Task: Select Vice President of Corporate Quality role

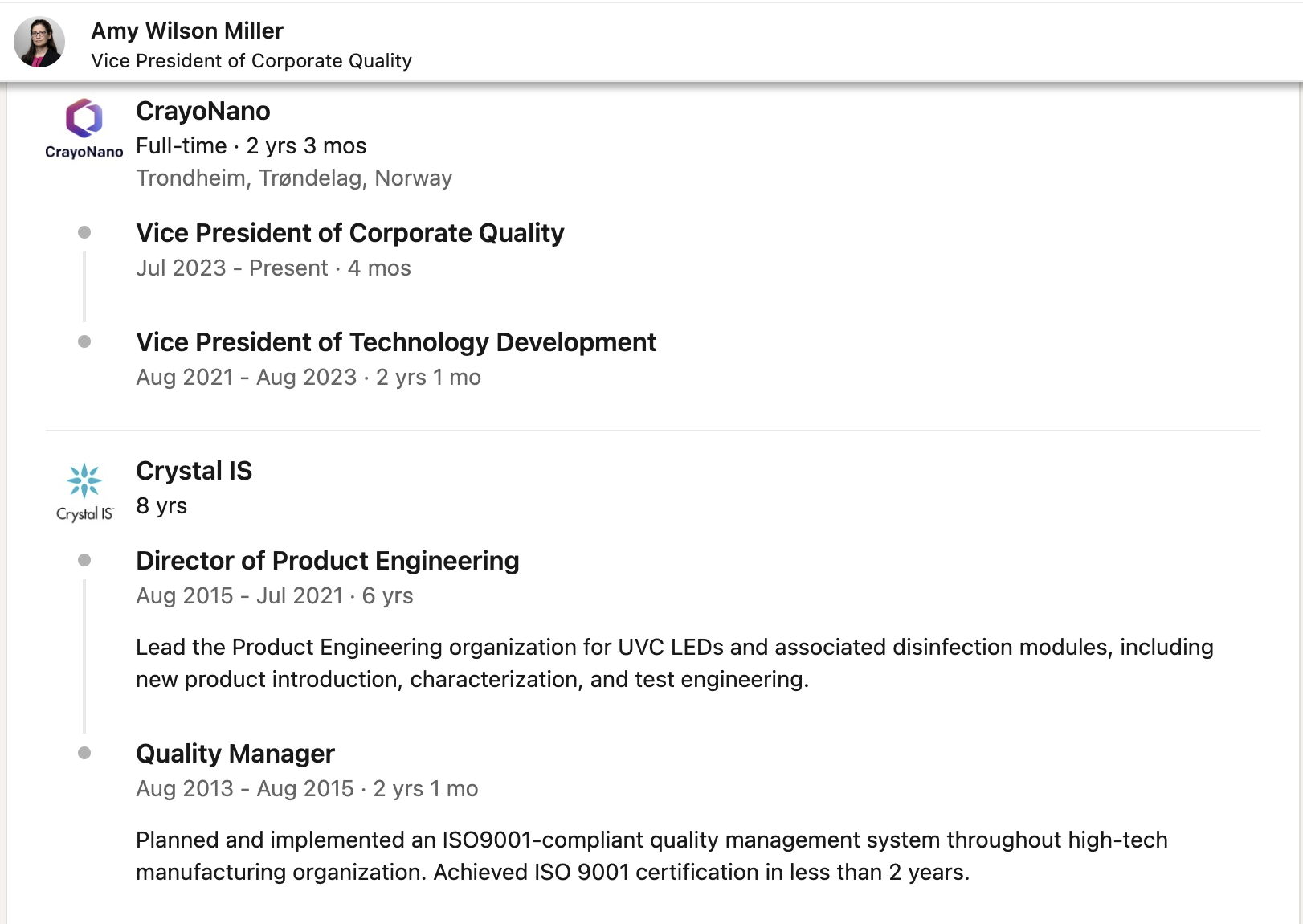Action: [x=350, y=233]
